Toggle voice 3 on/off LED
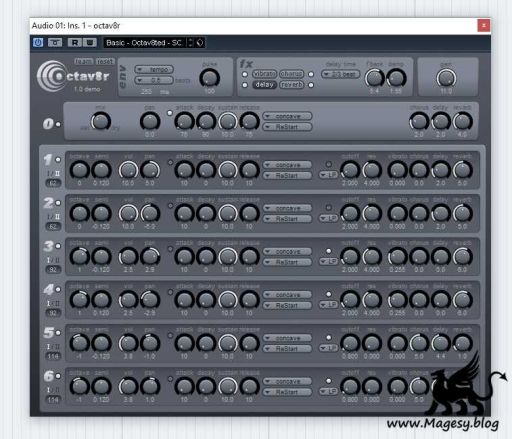Screen dimensions: 512x439 point(58,246)
